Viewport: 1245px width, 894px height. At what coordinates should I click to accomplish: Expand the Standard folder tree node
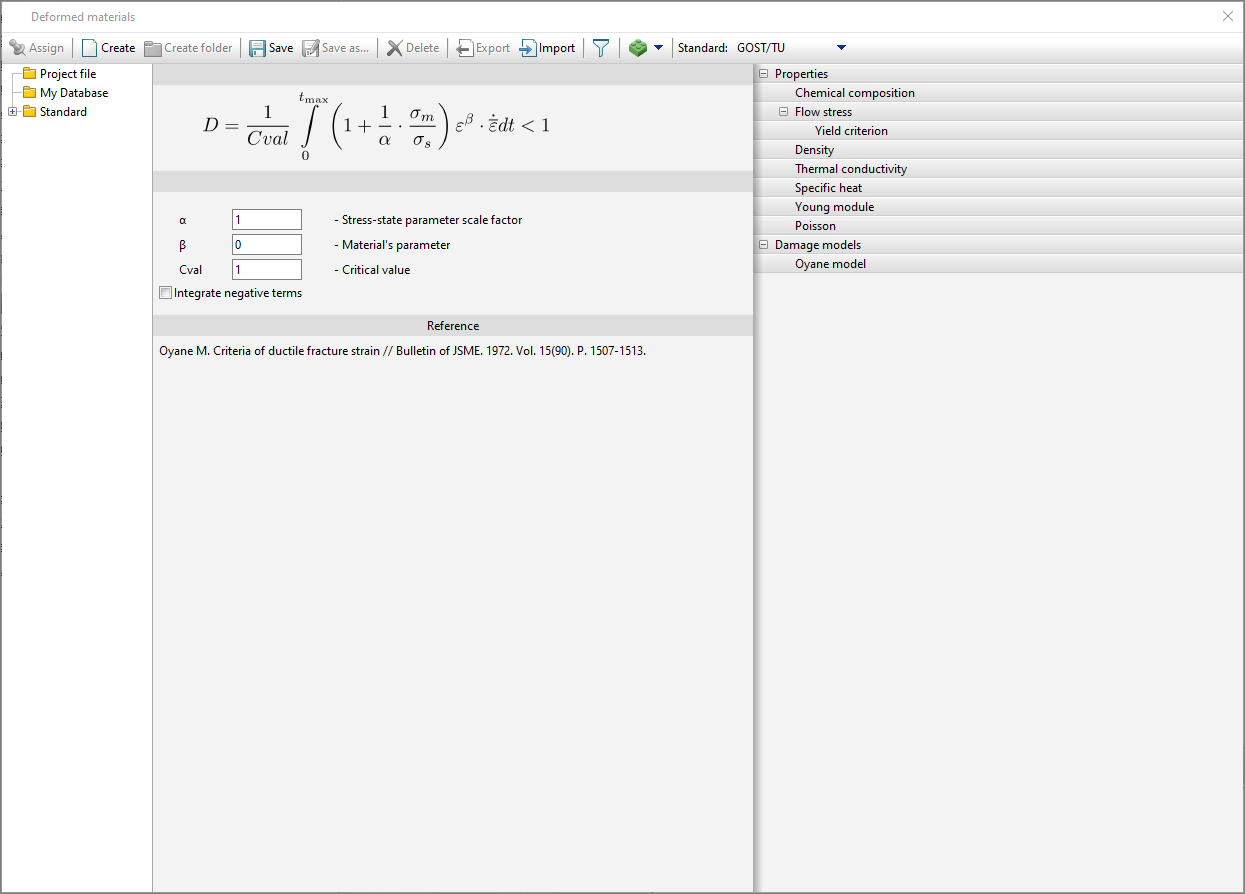[x=13, y=112]
